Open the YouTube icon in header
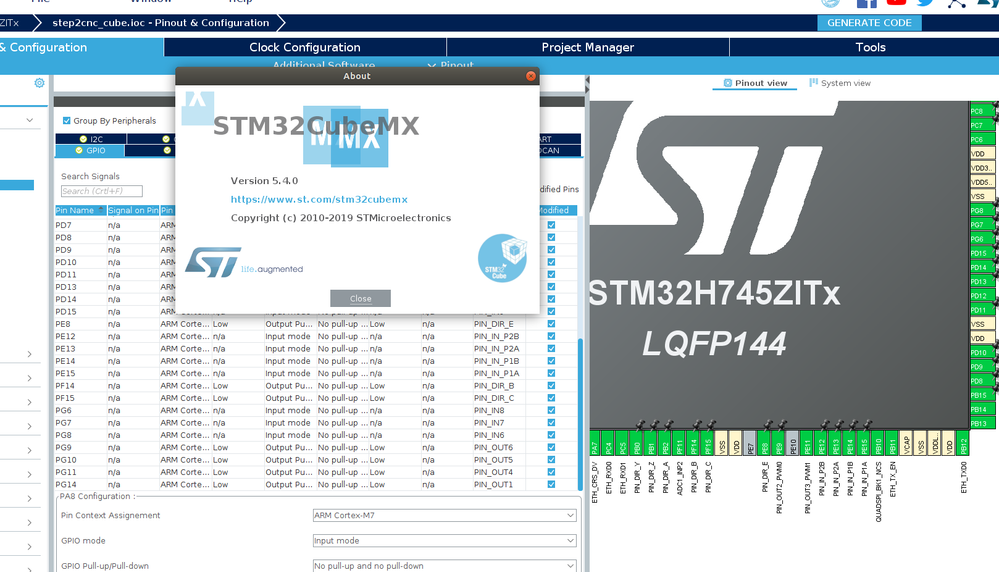Screen dimensions: 999x572 pyautogui.click(x=896, y=3)
